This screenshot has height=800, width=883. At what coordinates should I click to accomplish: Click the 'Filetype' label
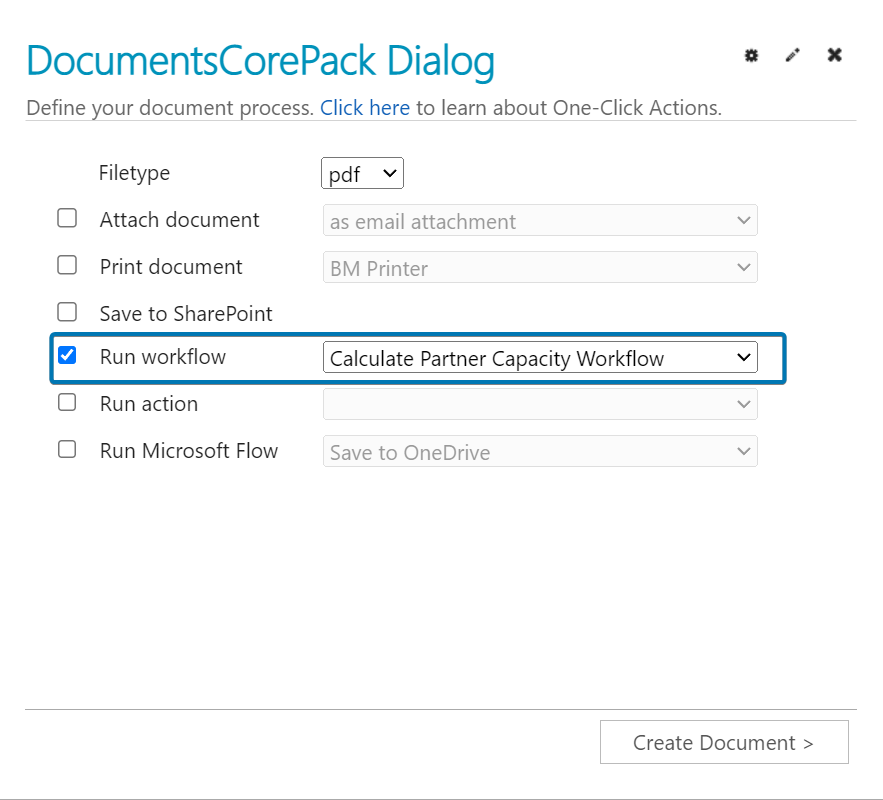(134, 173)
